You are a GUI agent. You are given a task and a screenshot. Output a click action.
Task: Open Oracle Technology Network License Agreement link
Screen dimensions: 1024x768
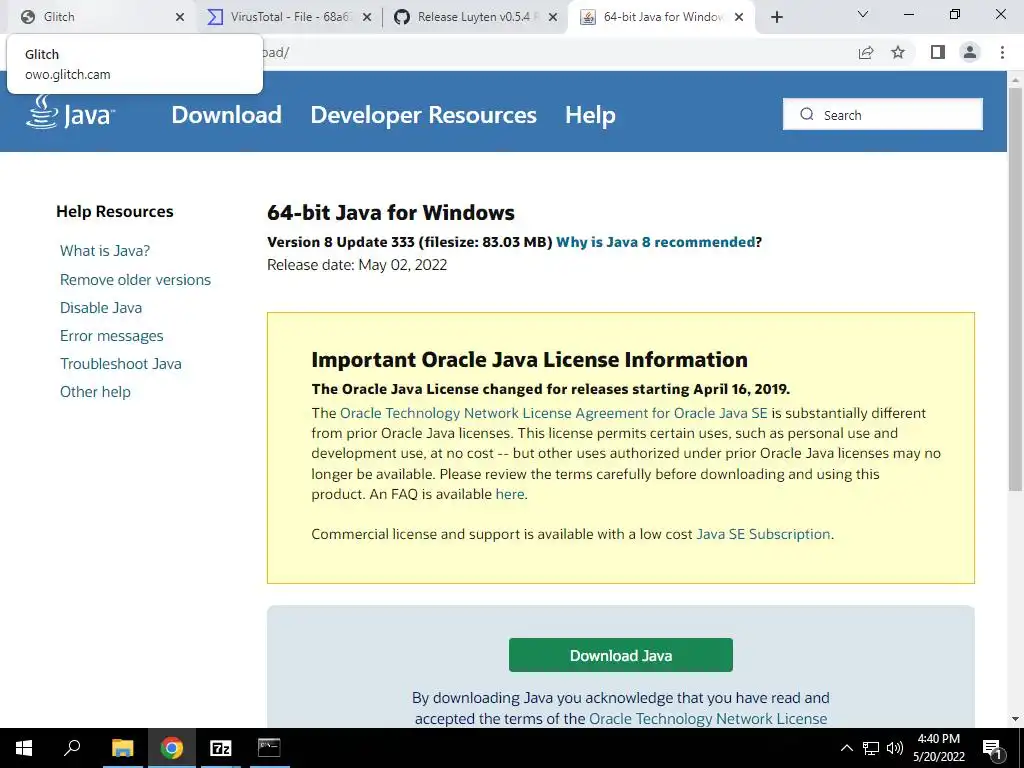click(x=554, y=413)
